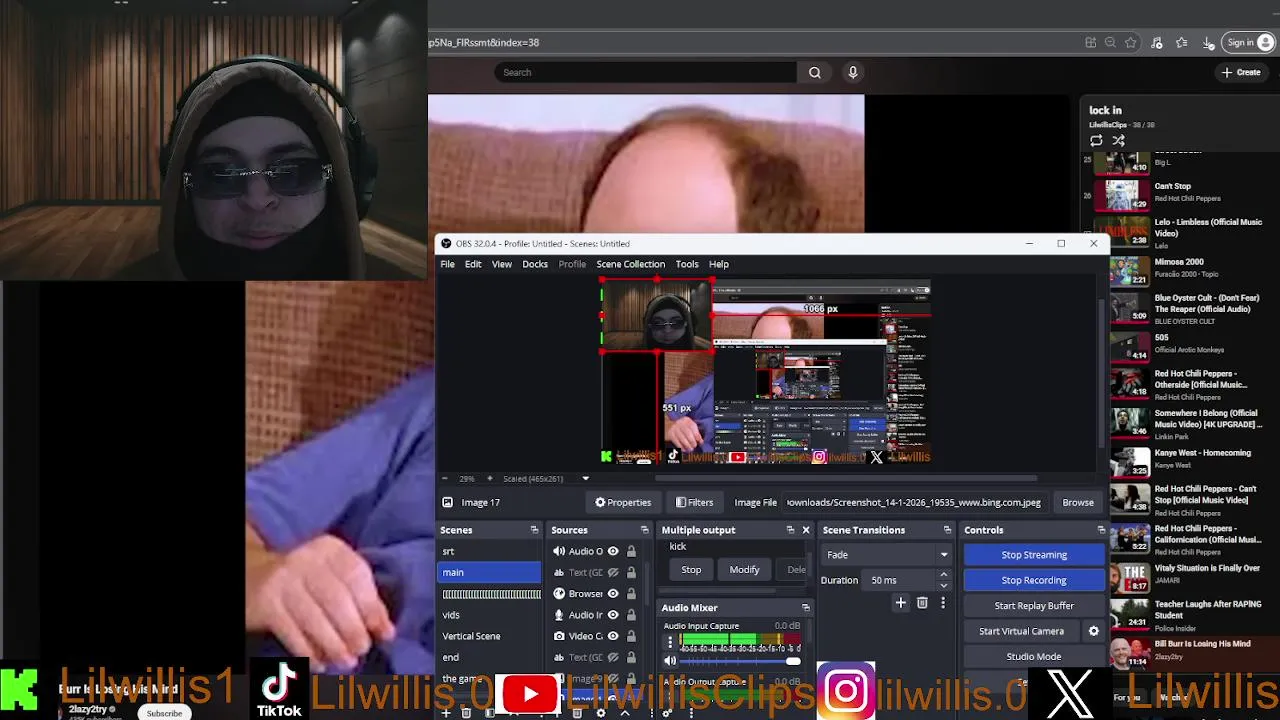Image resolution: width=1280 pixels, height=720 pixels.
Task: Select the vids scene
Action: click(490, 615)
